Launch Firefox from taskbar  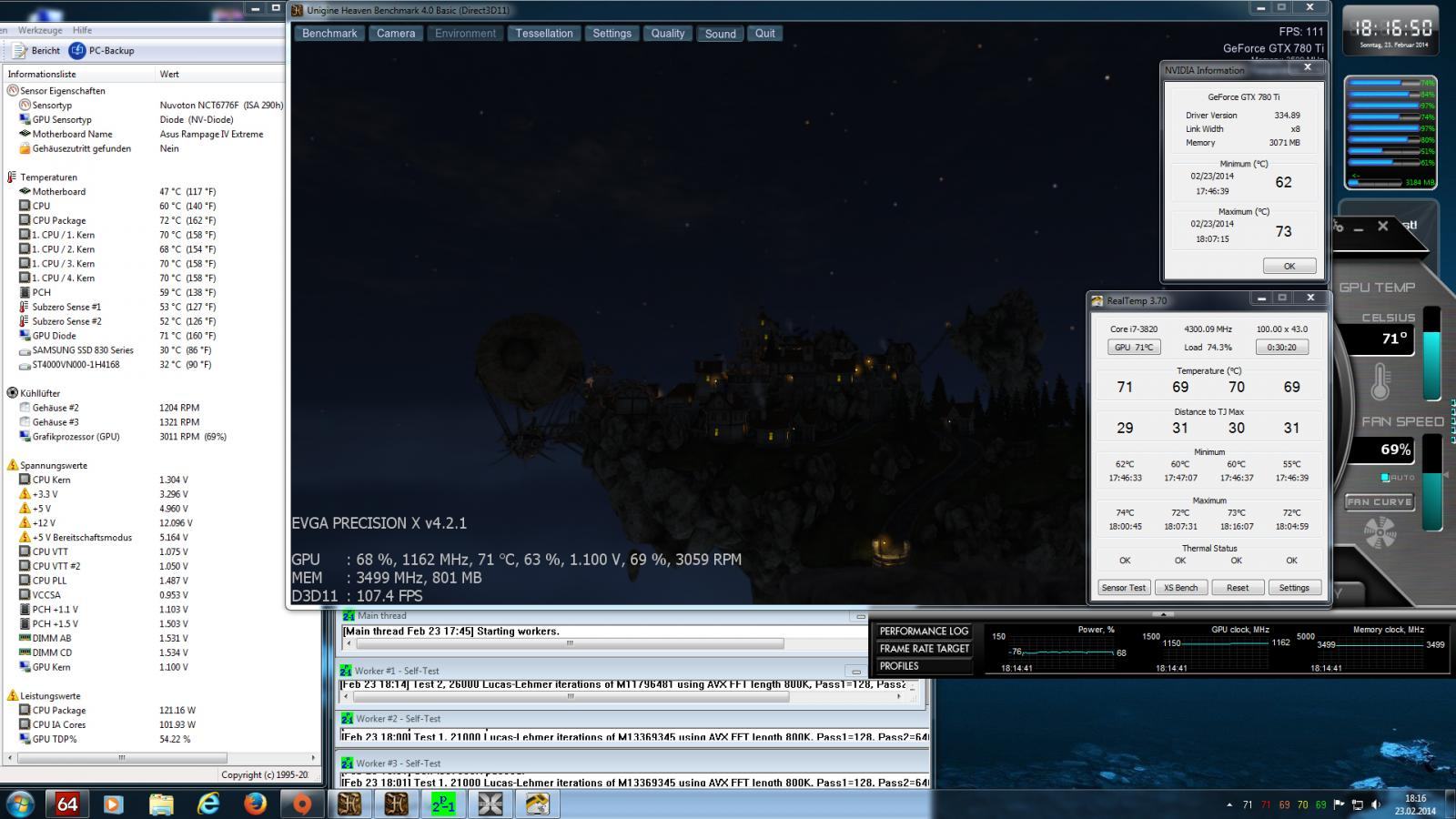[x=255, y=804]
